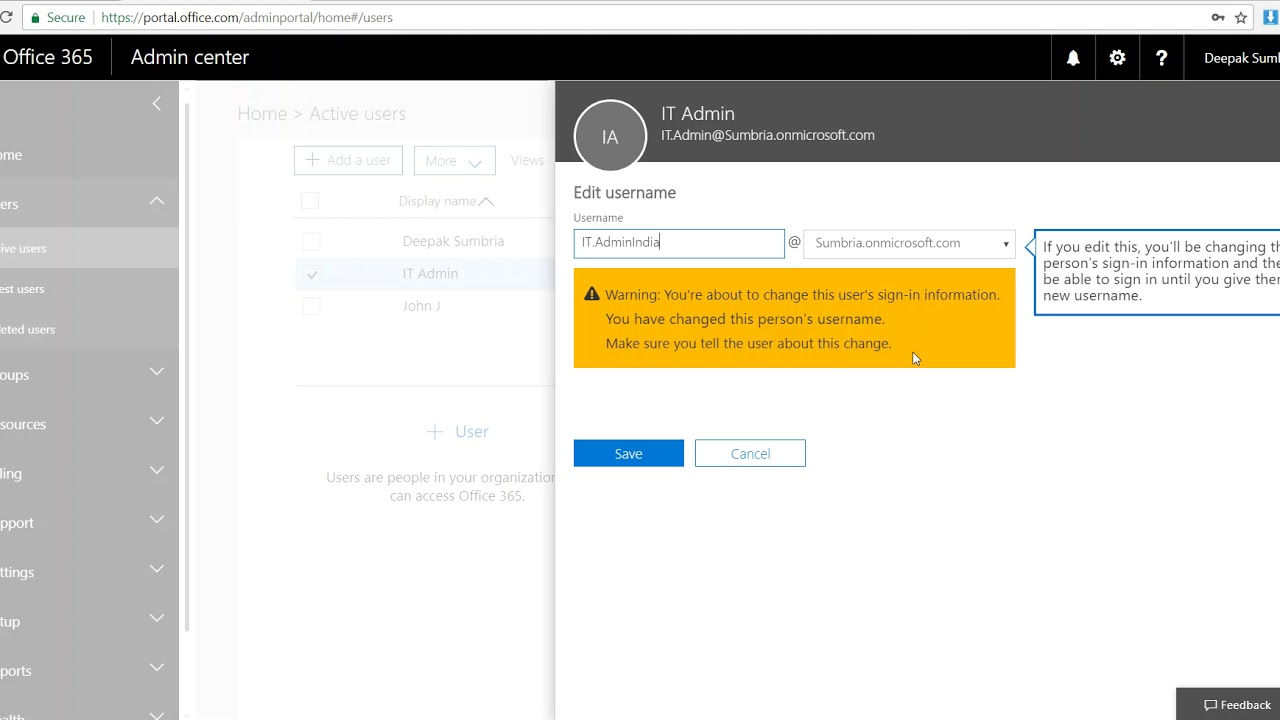Click the help question mark icon
The width and height of the screenshot is (1280, 720).
click(x=1161, y=58)
